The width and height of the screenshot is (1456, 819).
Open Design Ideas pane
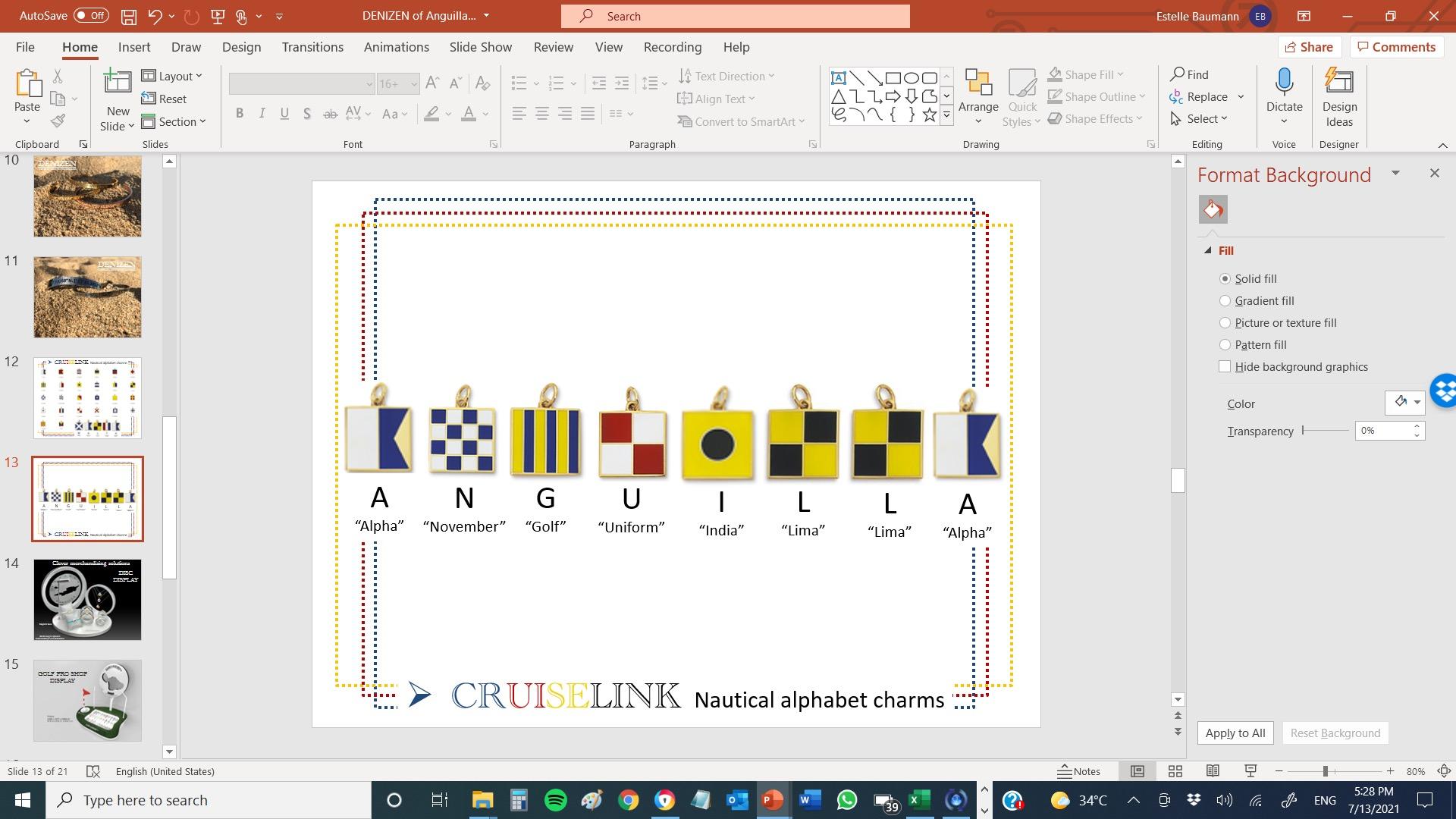[1339, 97]
